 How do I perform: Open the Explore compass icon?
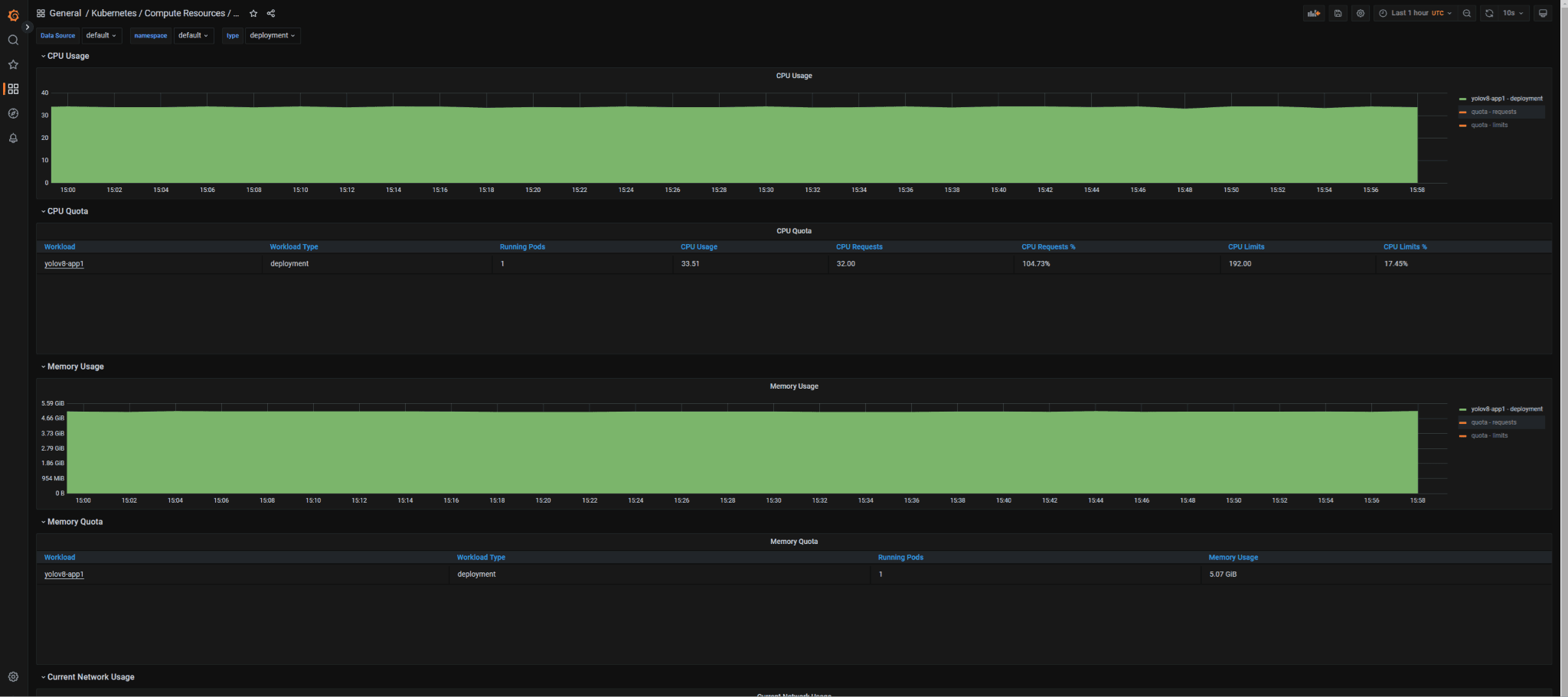pos(13,113)
